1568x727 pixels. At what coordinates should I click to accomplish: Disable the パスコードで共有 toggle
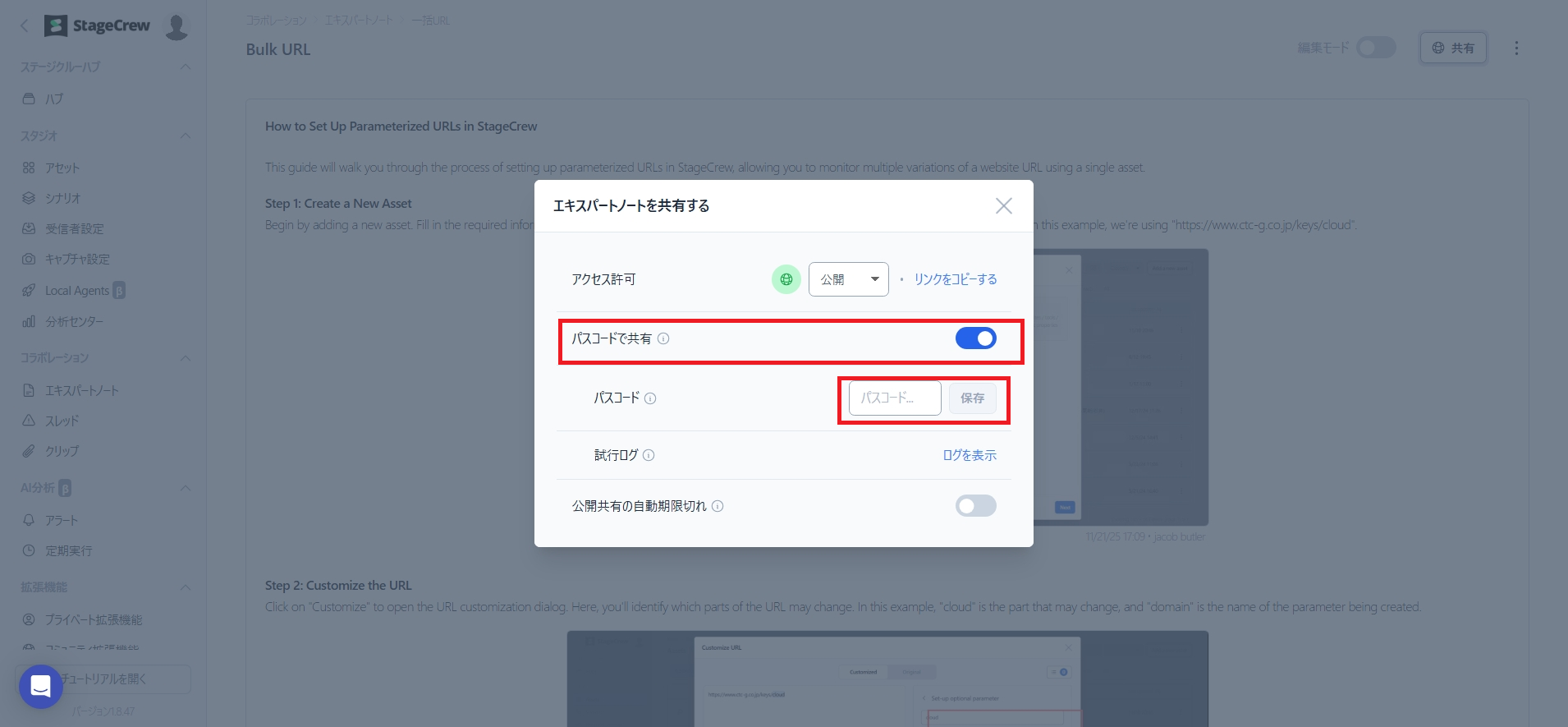[975, 338]
